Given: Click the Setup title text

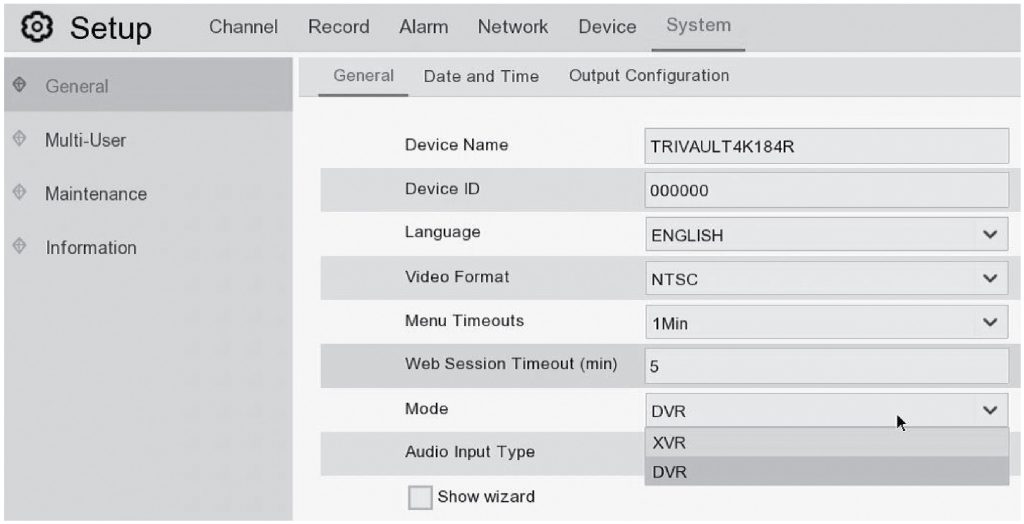Looking at the screenshot, I should (x=111, y=29).
